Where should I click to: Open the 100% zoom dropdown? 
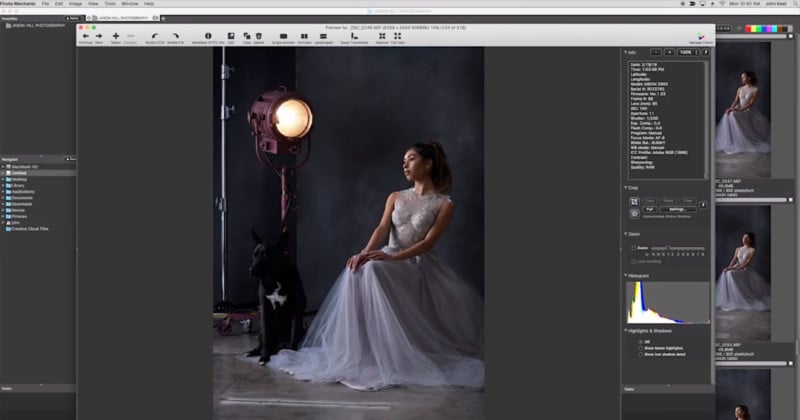[688, 52]
